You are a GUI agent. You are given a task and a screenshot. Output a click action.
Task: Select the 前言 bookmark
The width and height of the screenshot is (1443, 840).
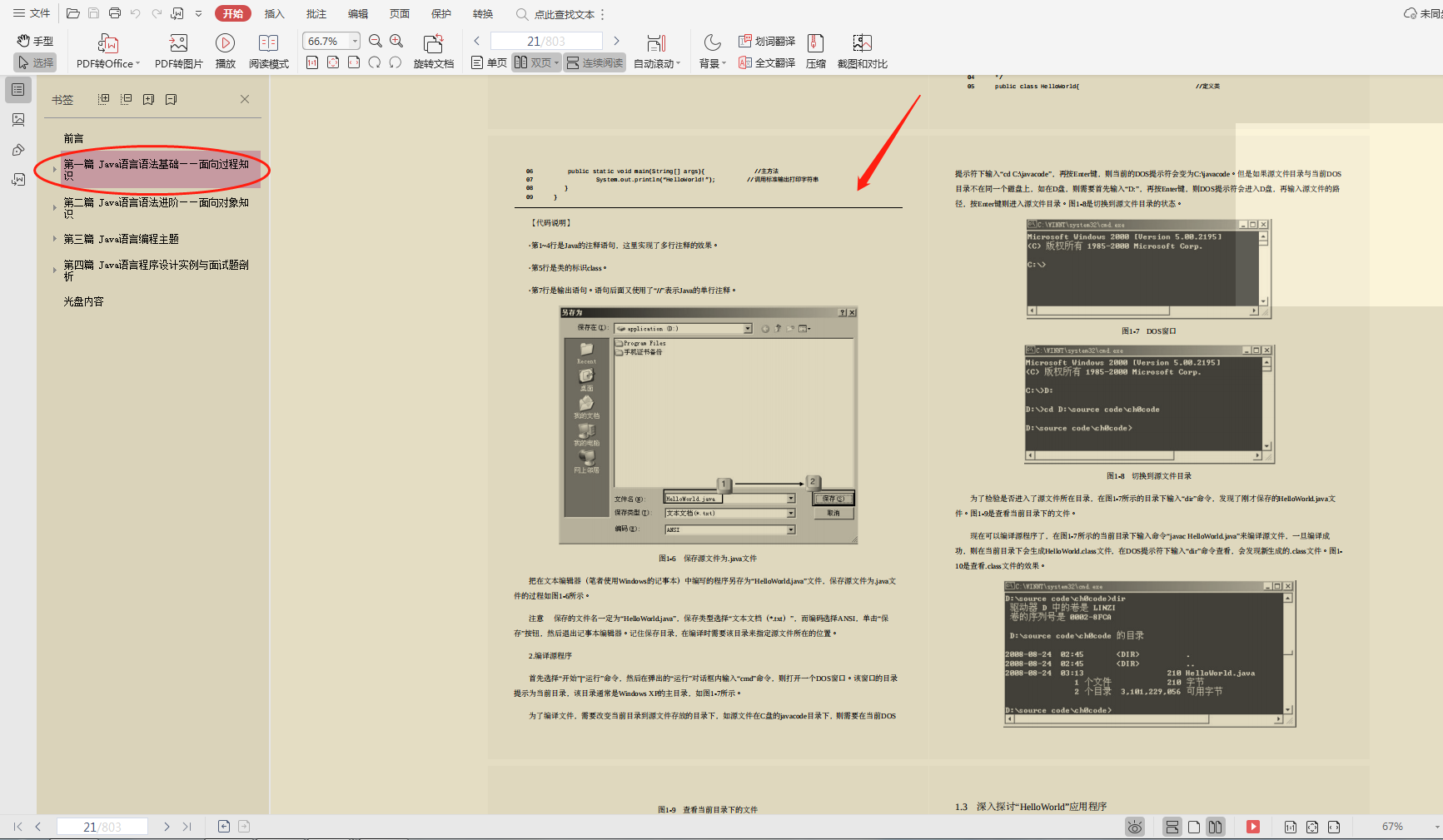click(x=74, y=138)
